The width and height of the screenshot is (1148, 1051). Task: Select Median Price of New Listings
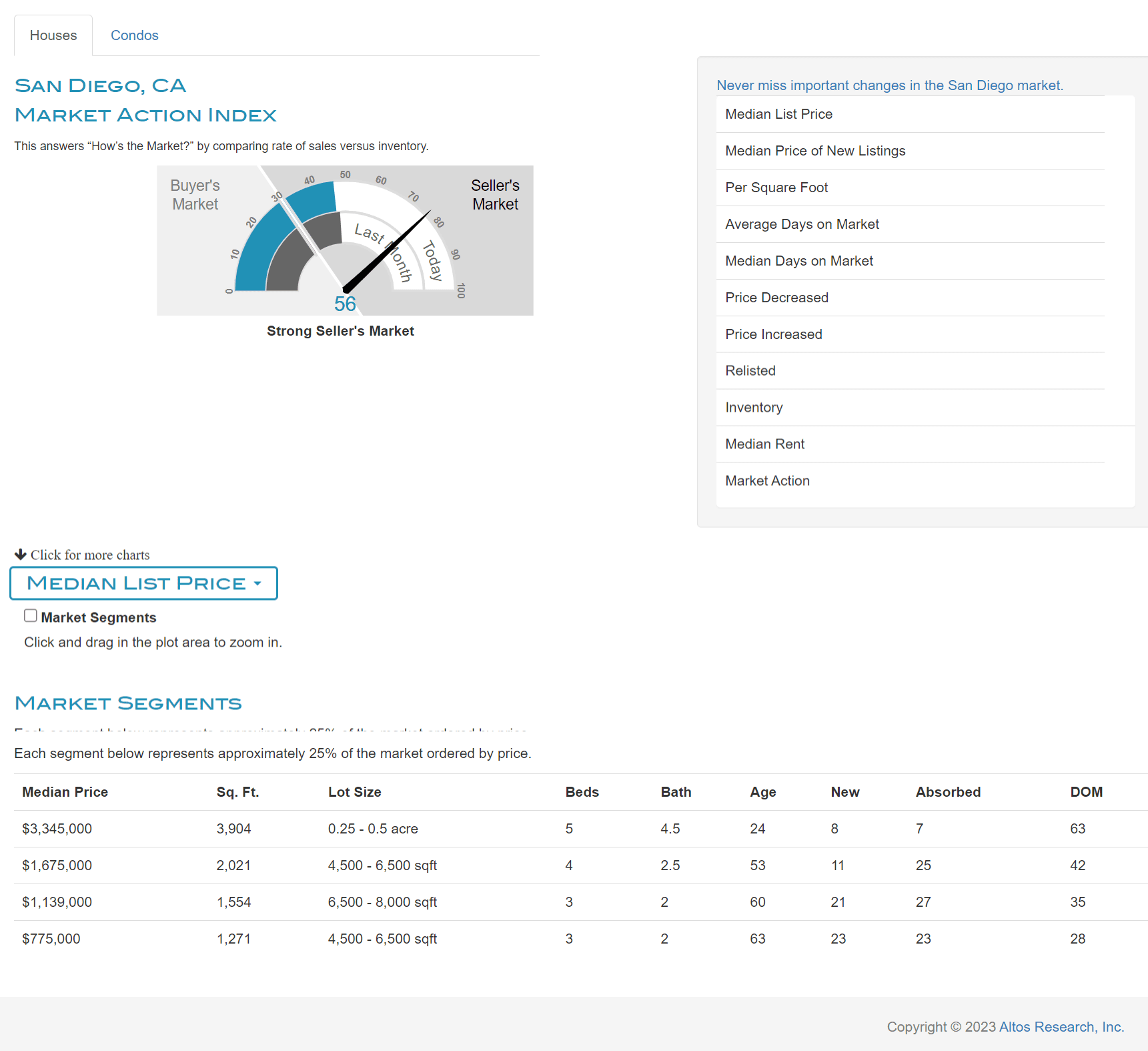point(911,151)
